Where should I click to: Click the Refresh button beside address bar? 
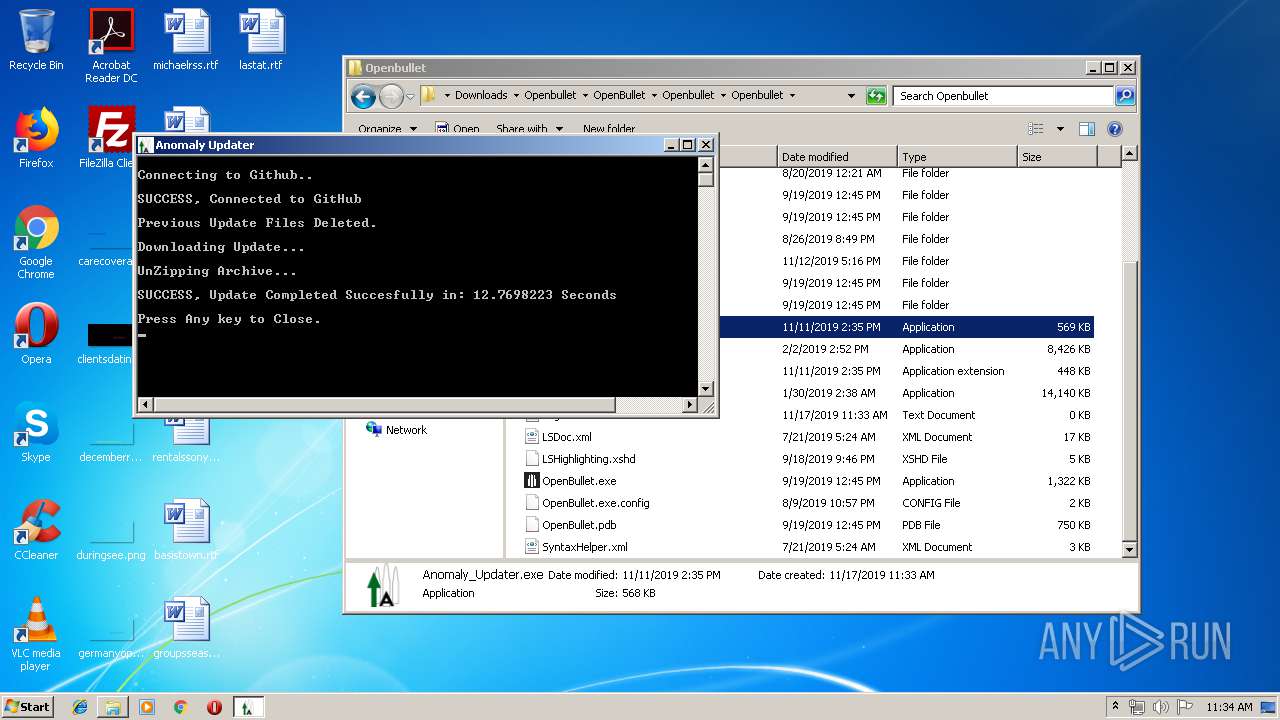[x=876, y=96]
